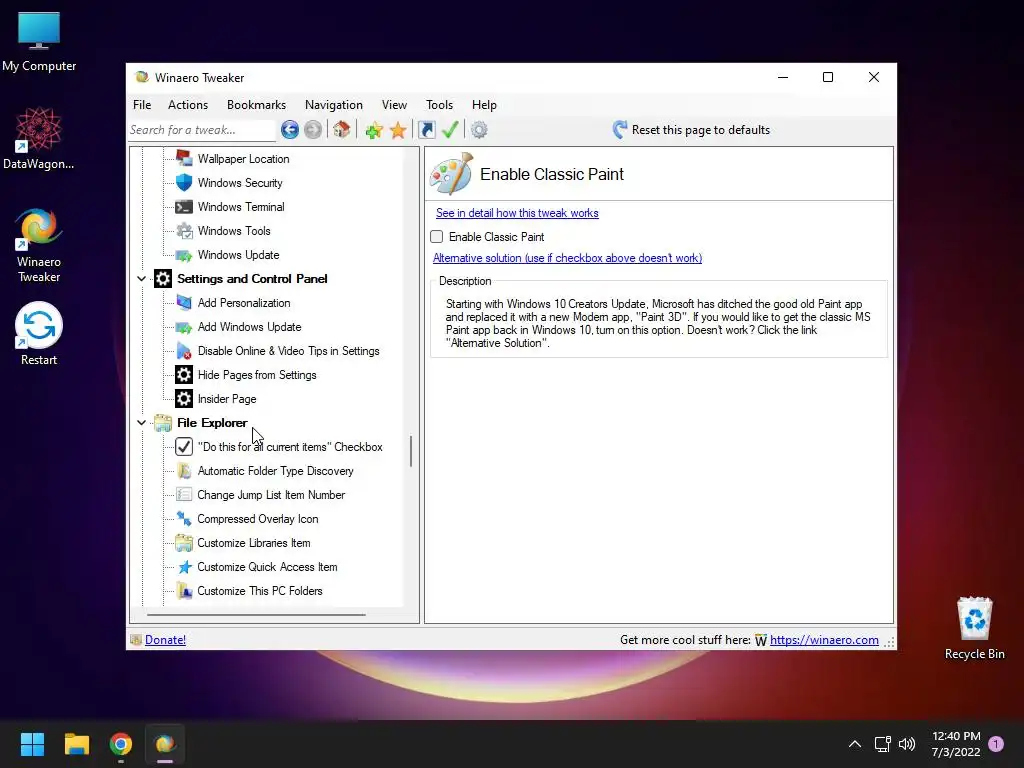The image size is (1024, 768).
Task: Click the Forward navigation arrow icon
Action: [313, 130]
